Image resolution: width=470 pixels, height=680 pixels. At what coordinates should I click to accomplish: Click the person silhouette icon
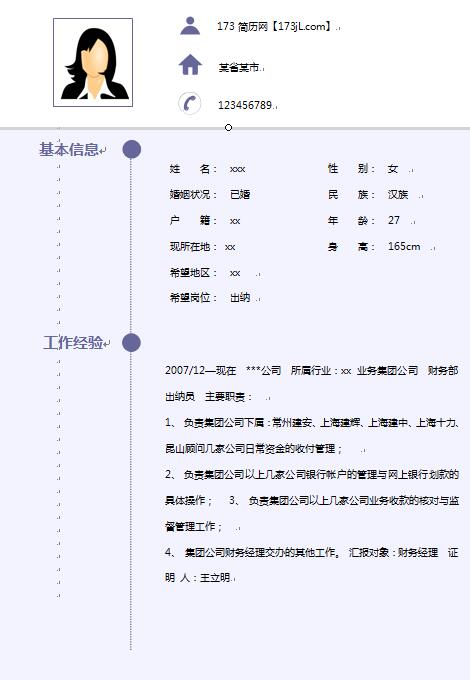190,26
